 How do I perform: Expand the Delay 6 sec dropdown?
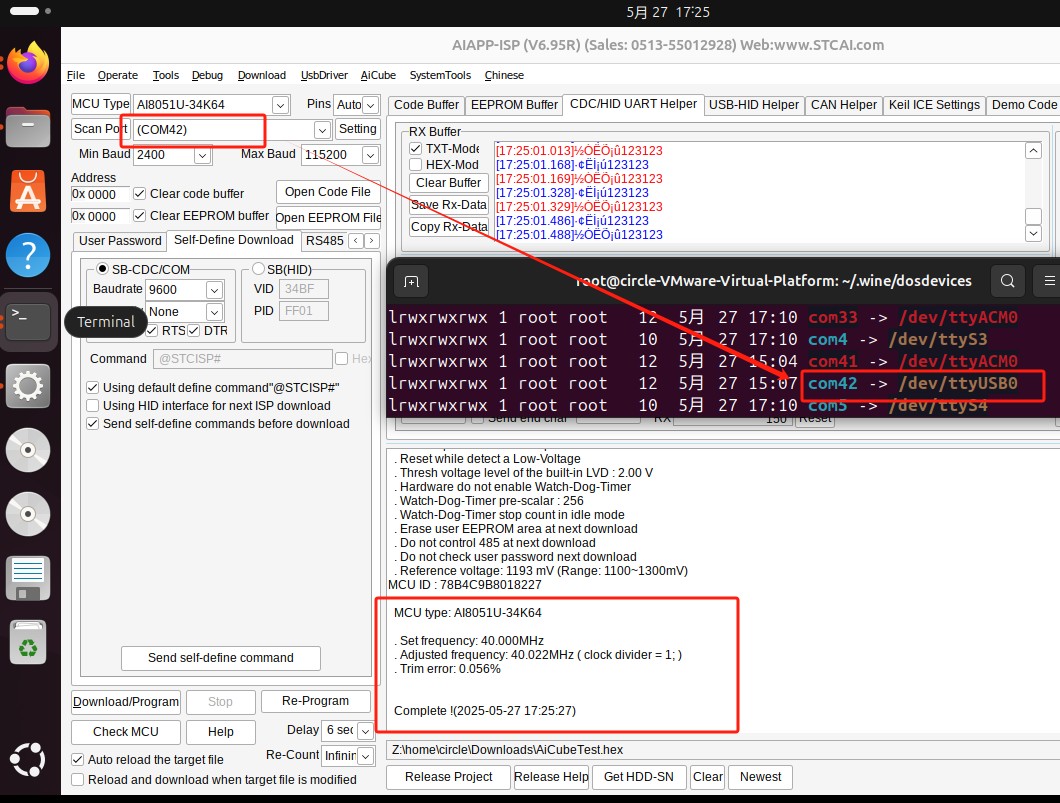(365, 731)
